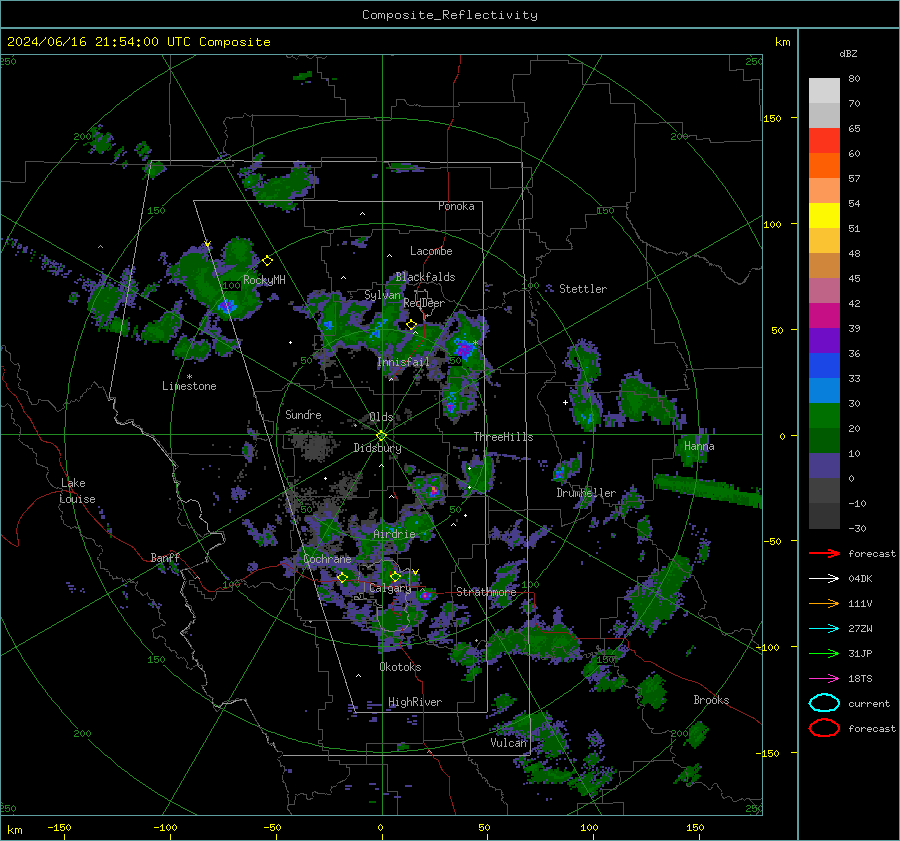The width and height of the screenshot is (900, 841).
Task: Click the 30 dBZ light blue swatch
Action: click(824, 390)
